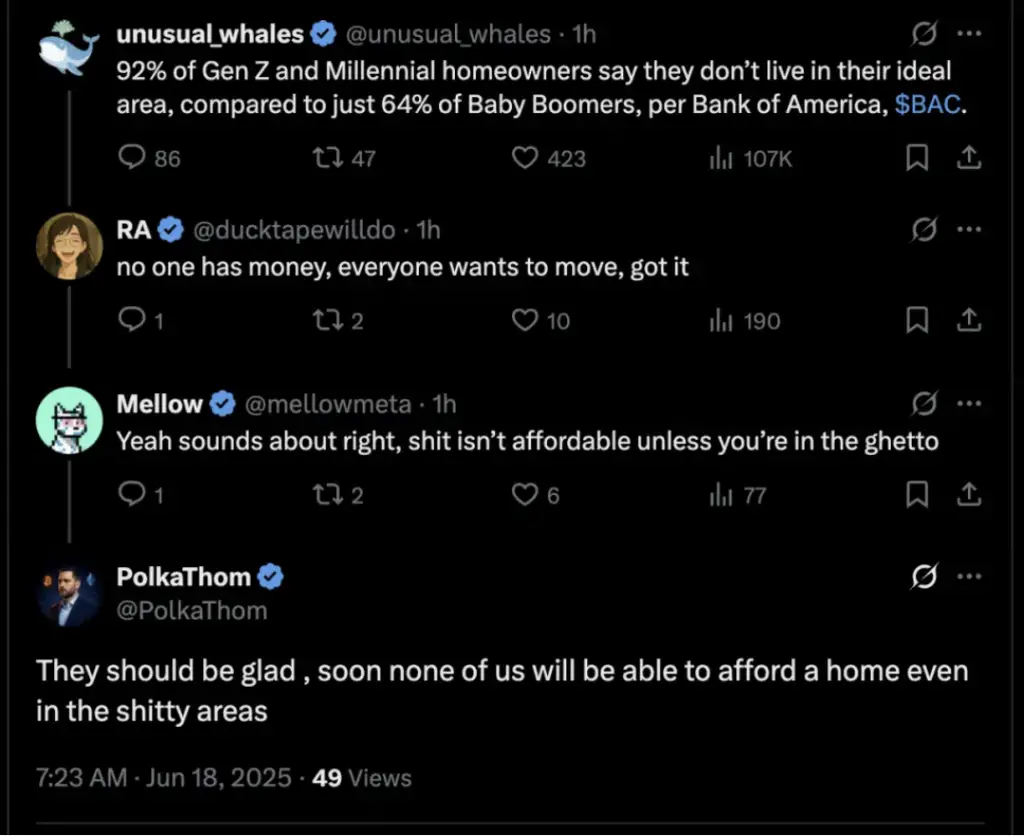Open more options on RA's reply
The height and width of the screenshot is (836, 1024).
coord(969,229)
